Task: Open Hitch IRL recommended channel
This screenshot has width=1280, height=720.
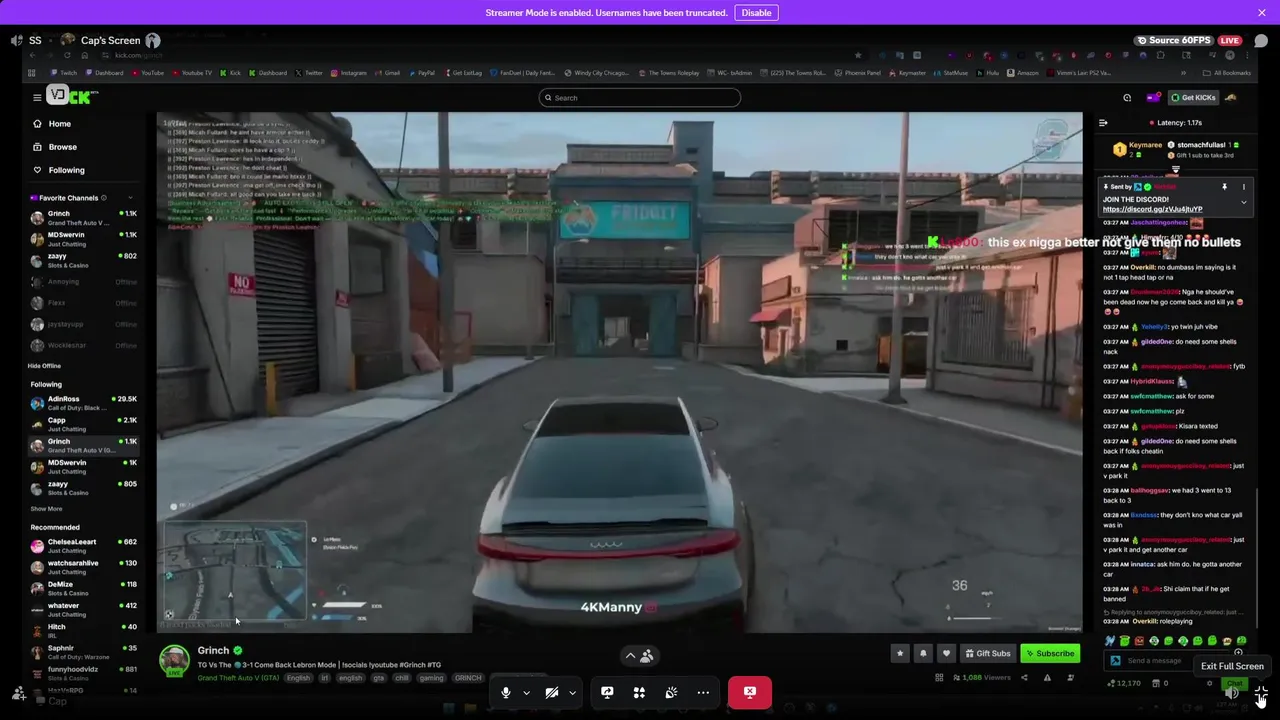Action: tap(82, 631)
